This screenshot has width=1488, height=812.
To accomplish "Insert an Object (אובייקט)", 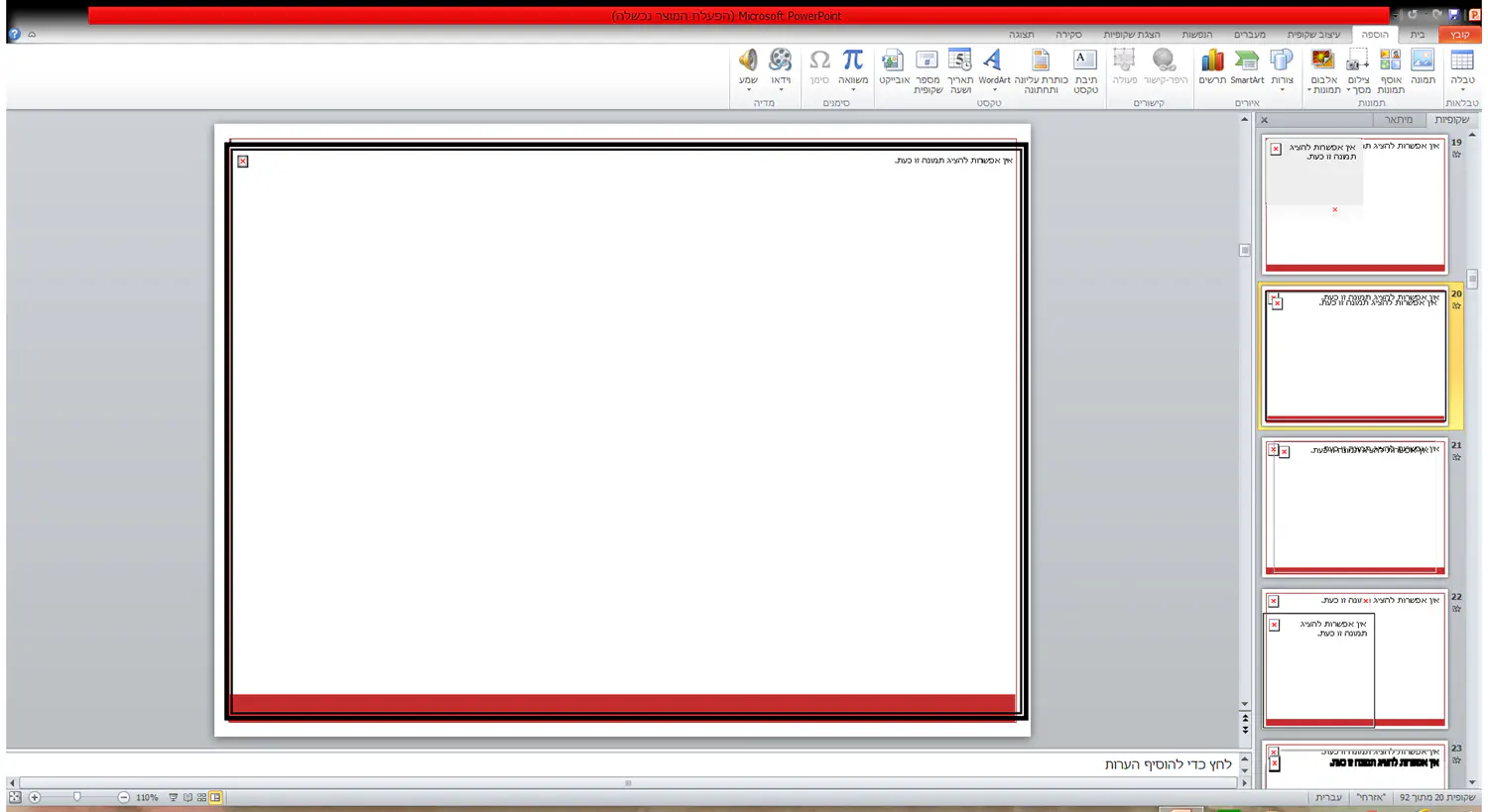I will [893, 68].
